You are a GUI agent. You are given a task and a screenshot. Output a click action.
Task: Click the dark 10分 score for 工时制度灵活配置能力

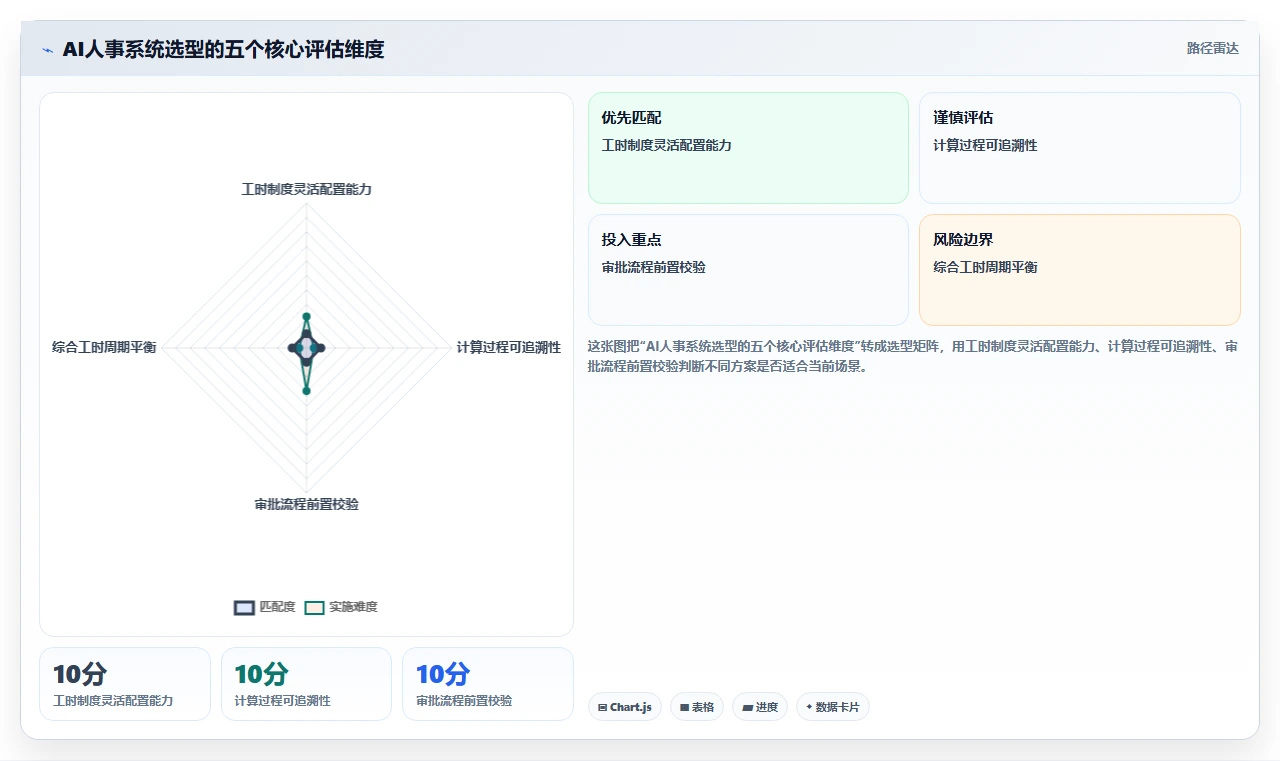pyautogui.click(x=80, y=674)
